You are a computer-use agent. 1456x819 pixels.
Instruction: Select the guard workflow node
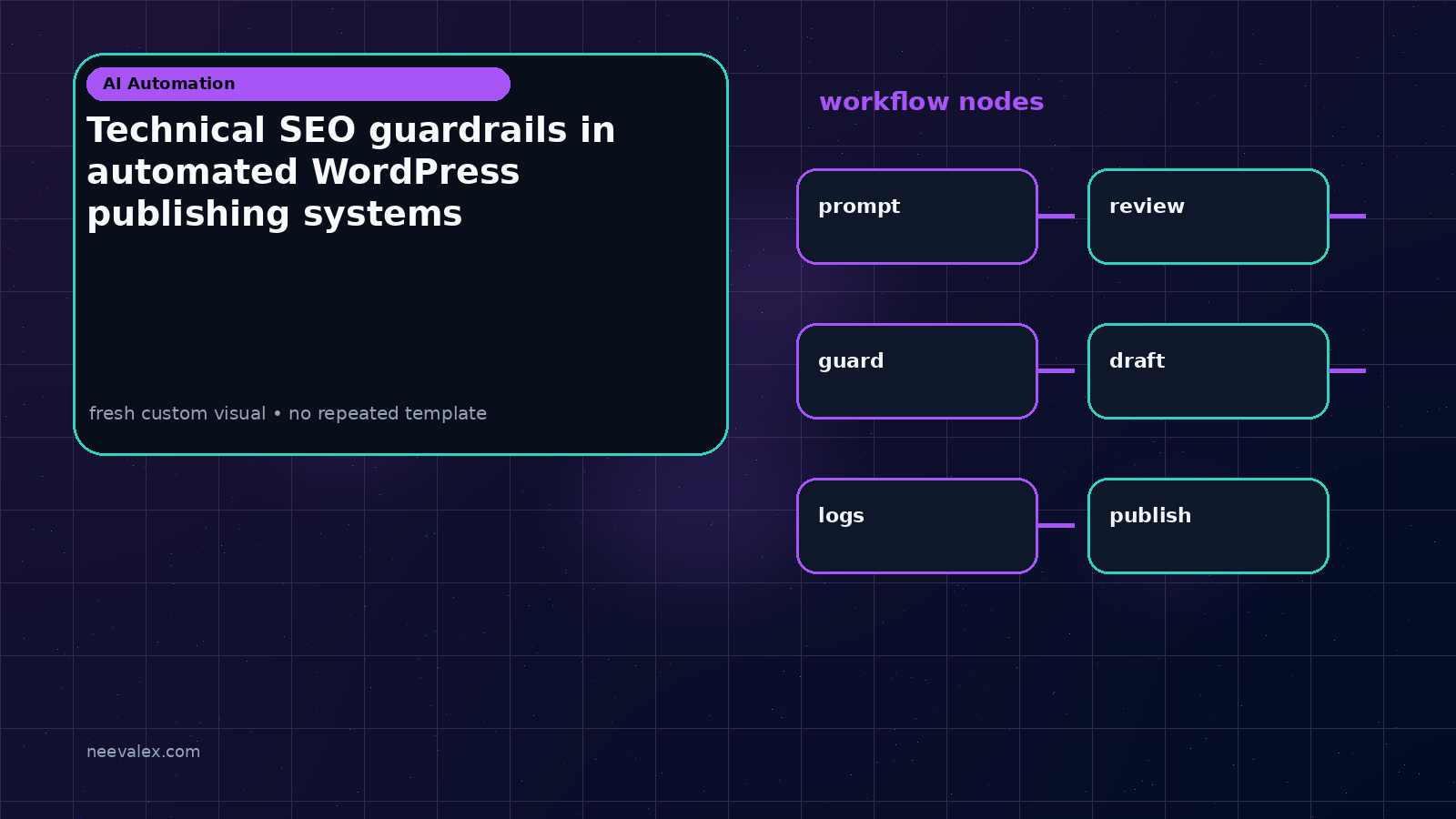coord(917,371)
